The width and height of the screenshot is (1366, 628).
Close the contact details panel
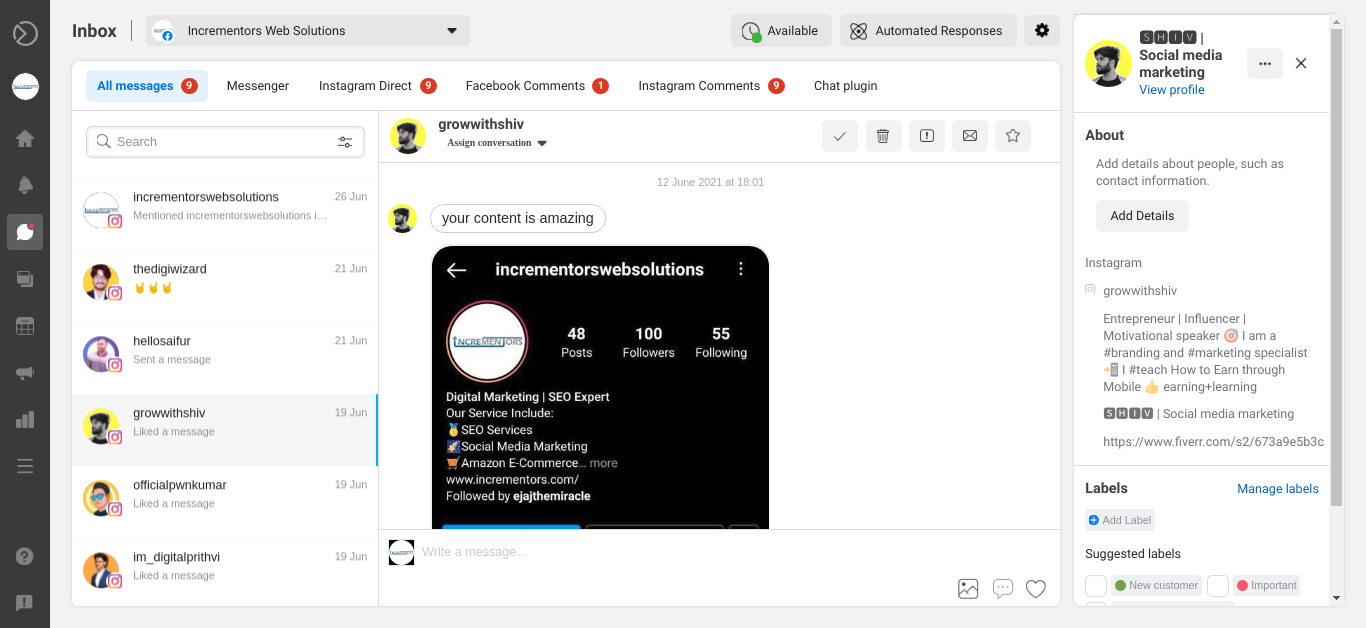point(1301,63)
